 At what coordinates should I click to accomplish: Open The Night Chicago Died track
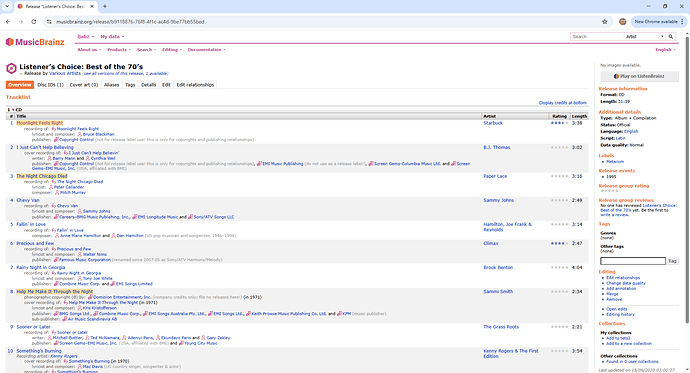[x=42, y=176]
